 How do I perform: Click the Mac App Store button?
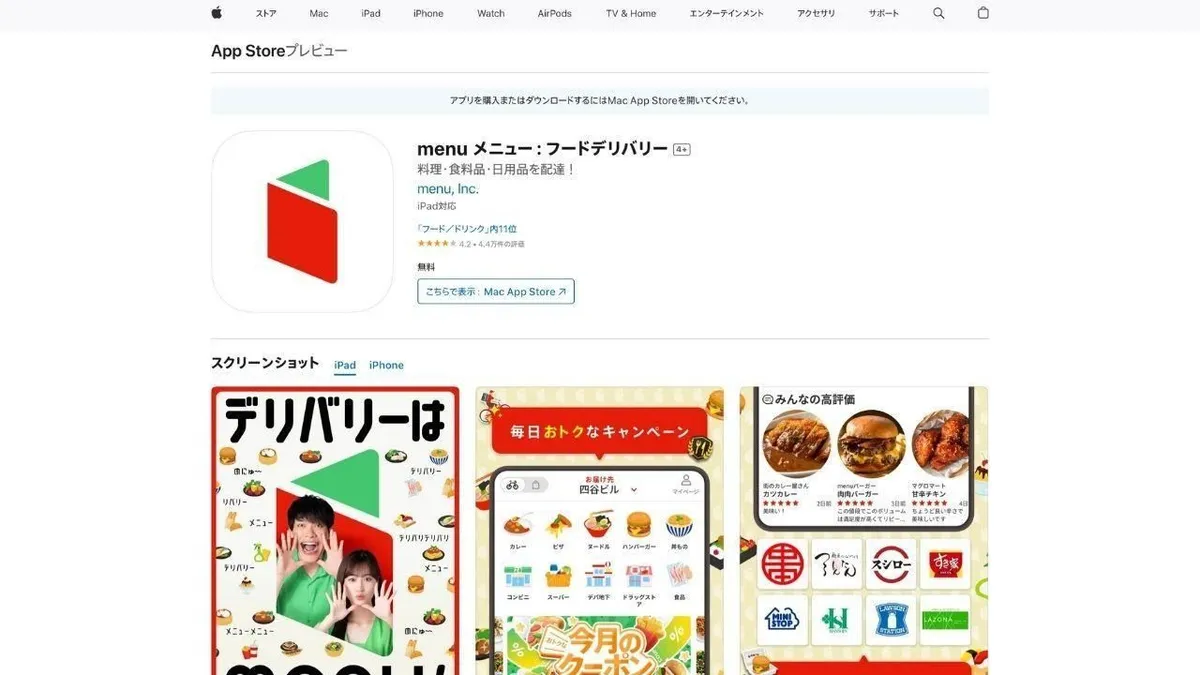coord(496,292)
